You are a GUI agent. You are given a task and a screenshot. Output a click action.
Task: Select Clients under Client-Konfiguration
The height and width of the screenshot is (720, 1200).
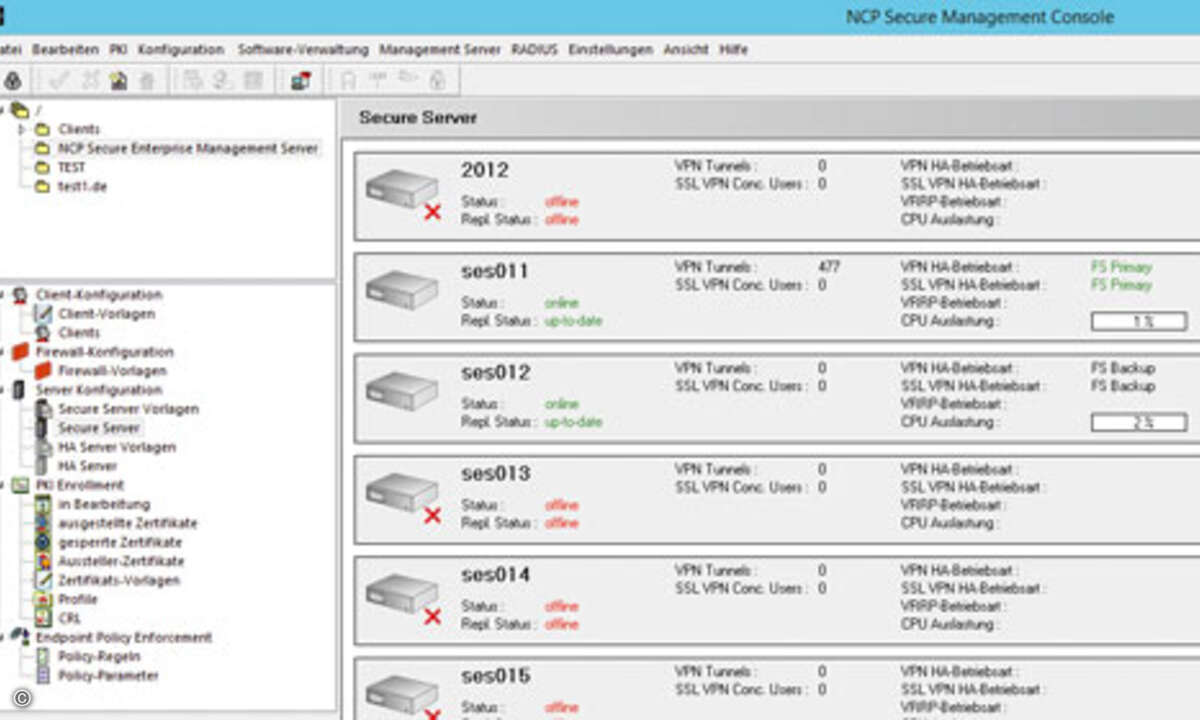79,333
